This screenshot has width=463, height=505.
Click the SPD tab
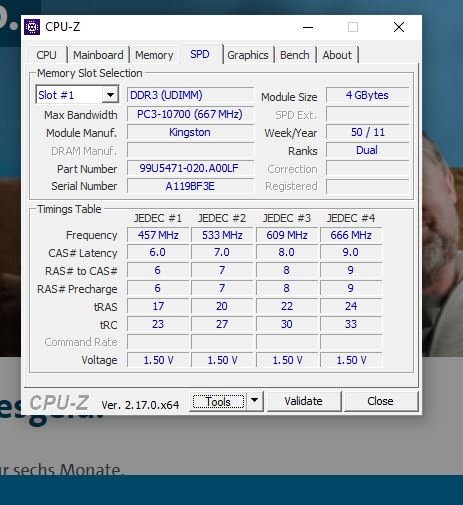[200, 54]
